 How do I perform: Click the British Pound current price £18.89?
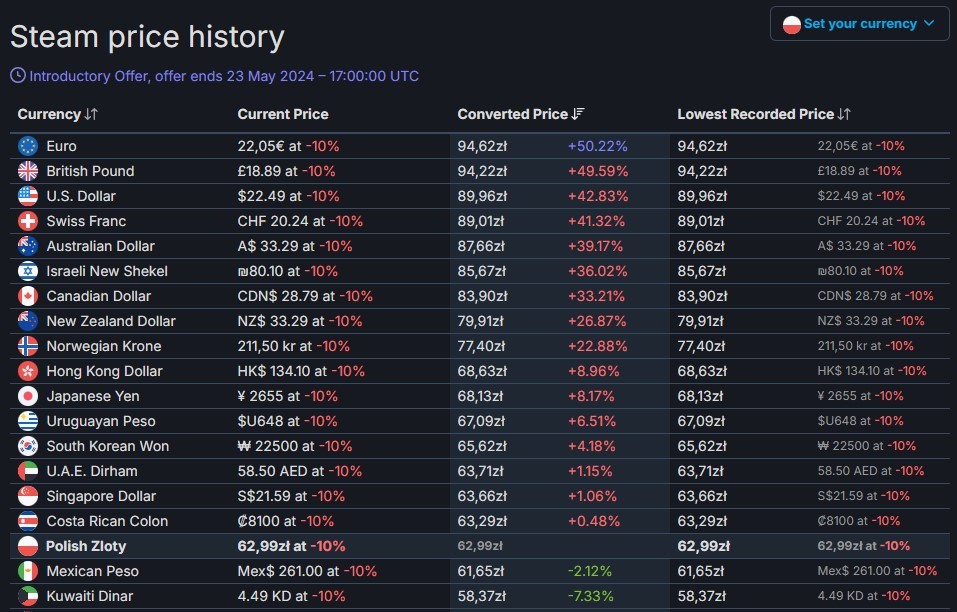click(259, 171)
